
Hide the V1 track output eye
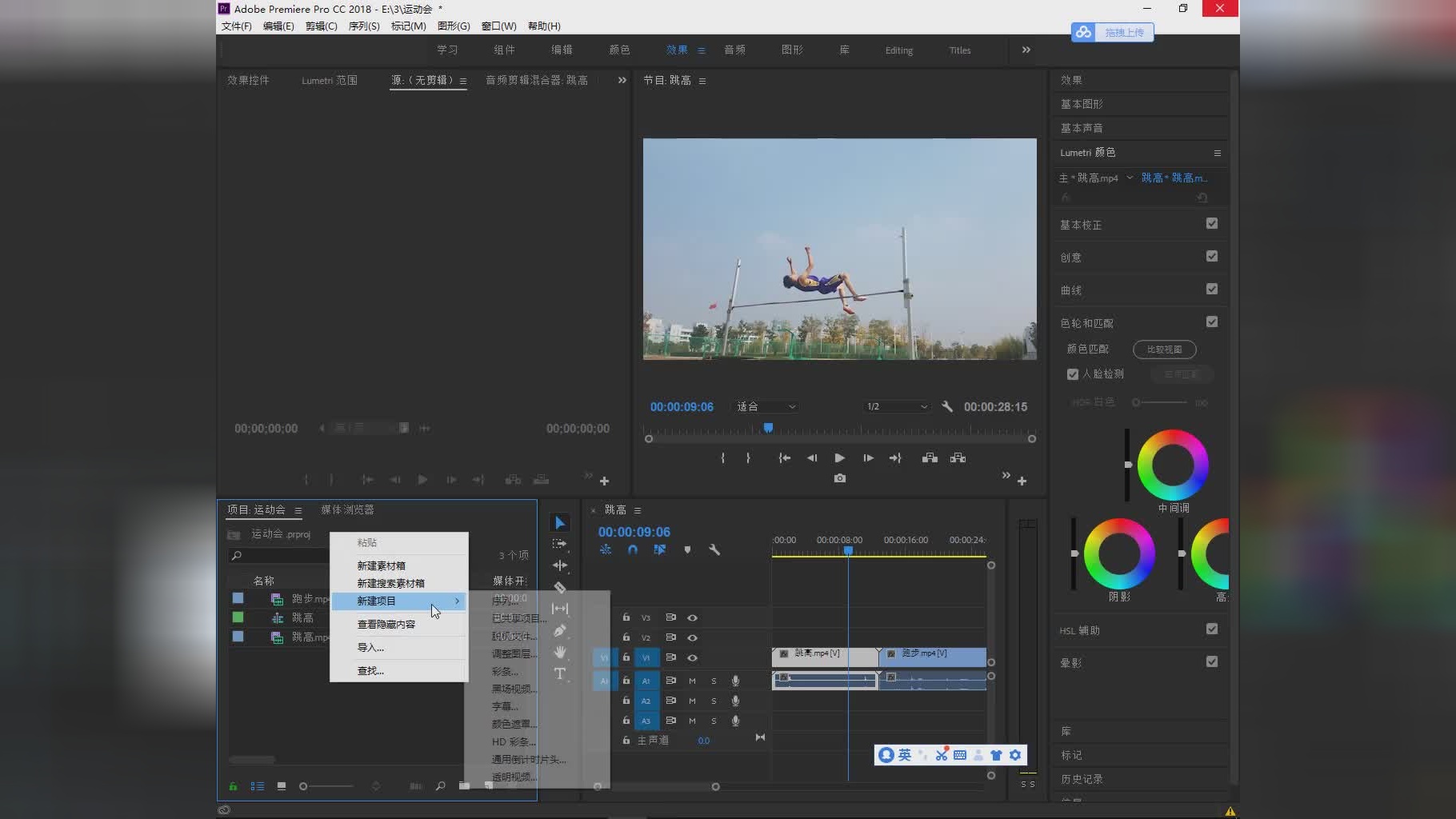click(x=693, y=657)
